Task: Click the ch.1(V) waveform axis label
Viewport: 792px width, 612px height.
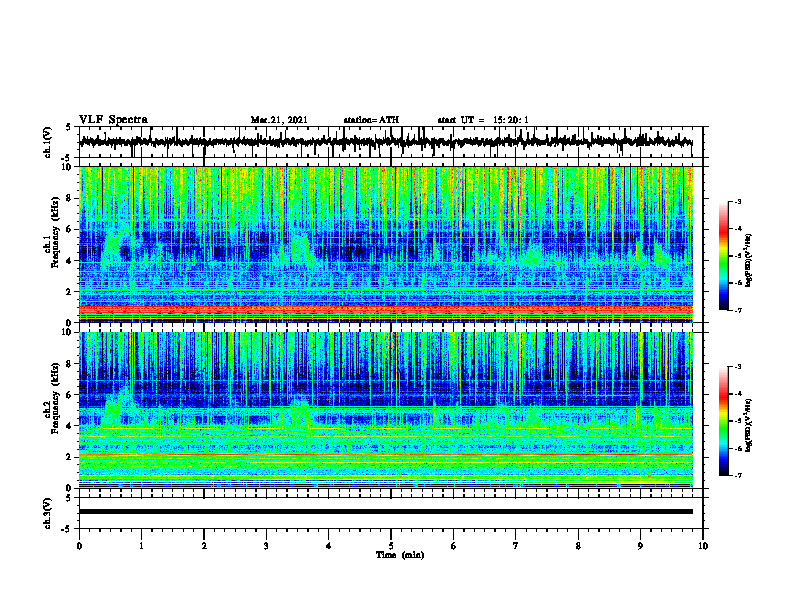Action: click(x=48, y=142)
